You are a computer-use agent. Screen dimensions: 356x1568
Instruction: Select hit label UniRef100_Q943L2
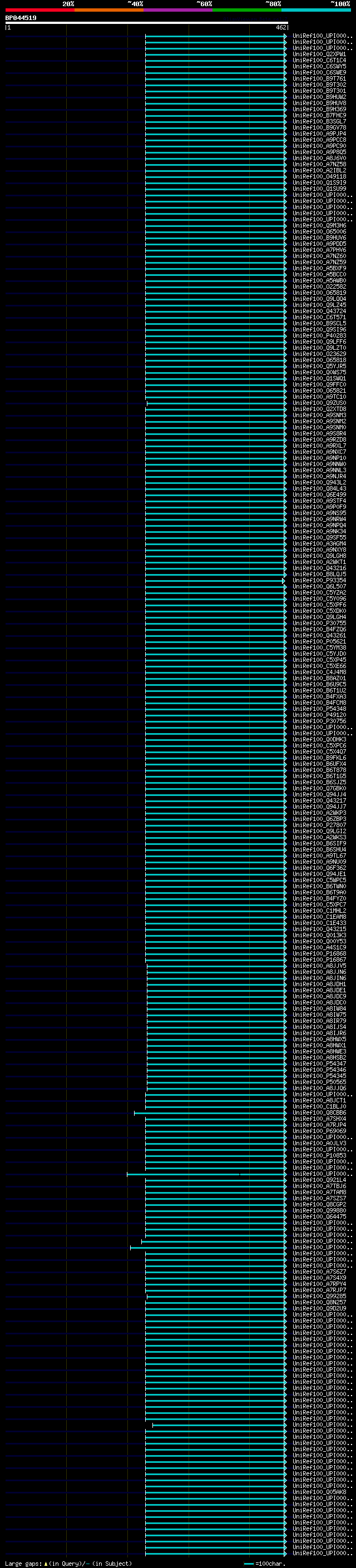point(319,483)
